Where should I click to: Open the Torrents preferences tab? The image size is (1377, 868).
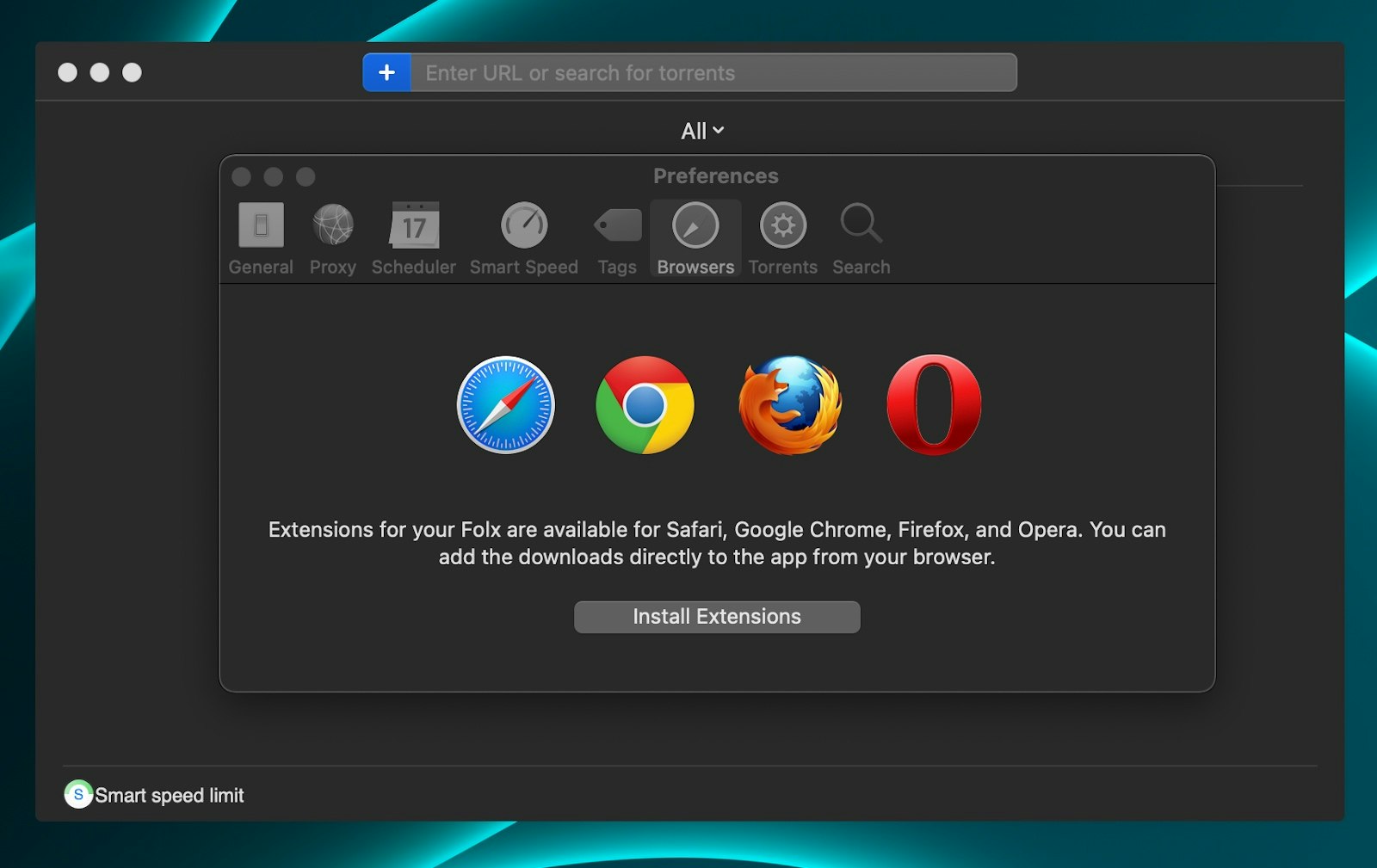pyautogui.click(x=783, y=239)
